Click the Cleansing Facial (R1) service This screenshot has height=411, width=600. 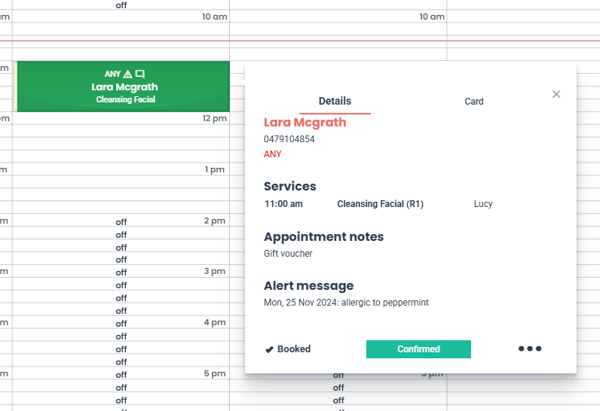380,204
